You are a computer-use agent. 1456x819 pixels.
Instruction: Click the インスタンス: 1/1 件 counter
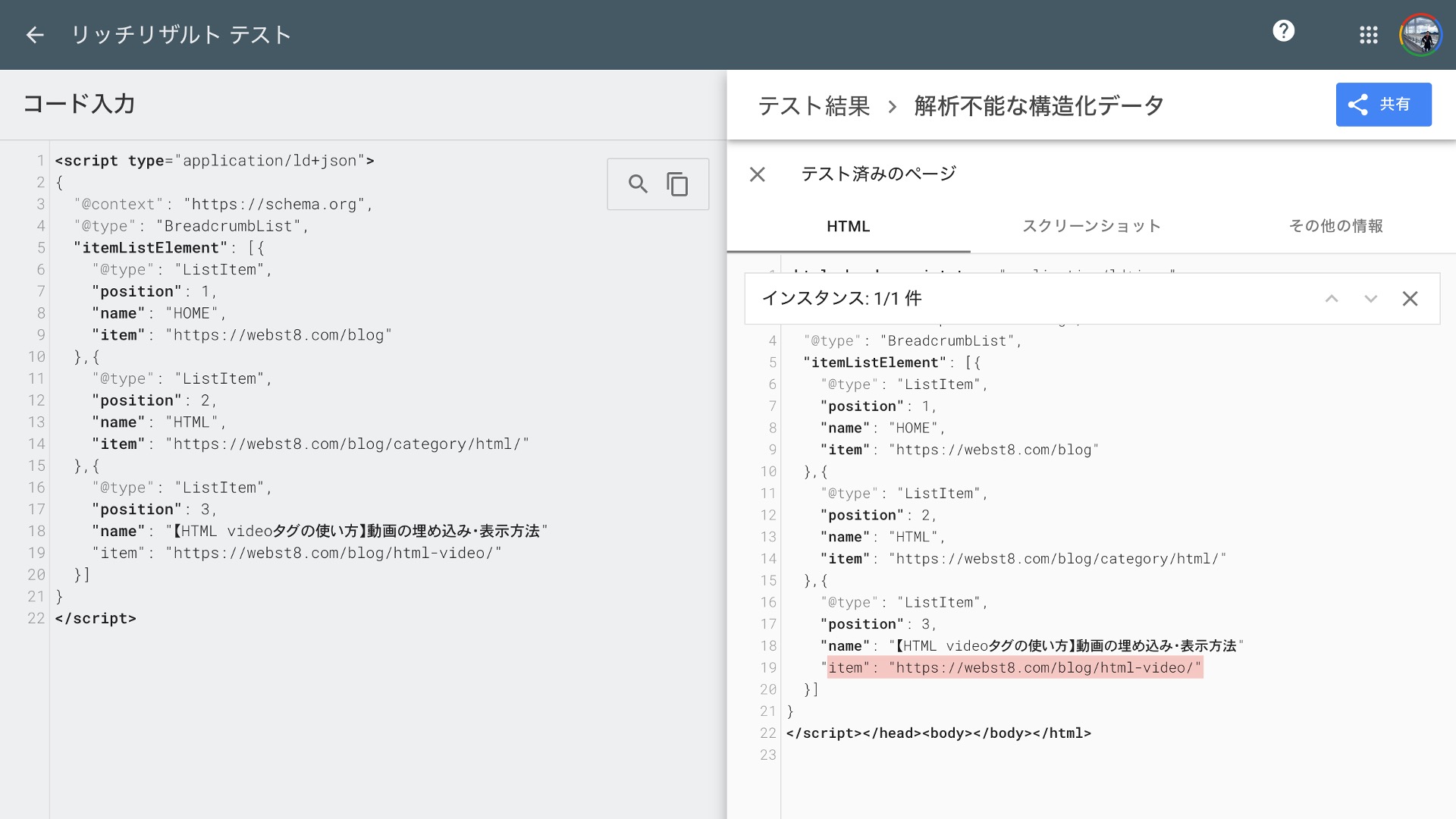[842, 299]
